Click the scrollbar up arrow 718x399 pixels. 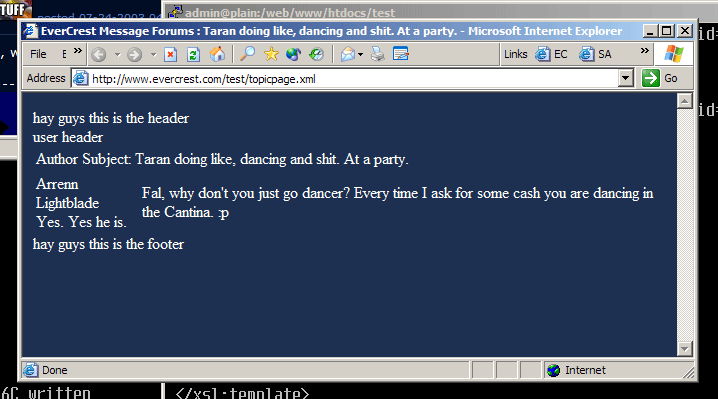click(x=684, y=101)
